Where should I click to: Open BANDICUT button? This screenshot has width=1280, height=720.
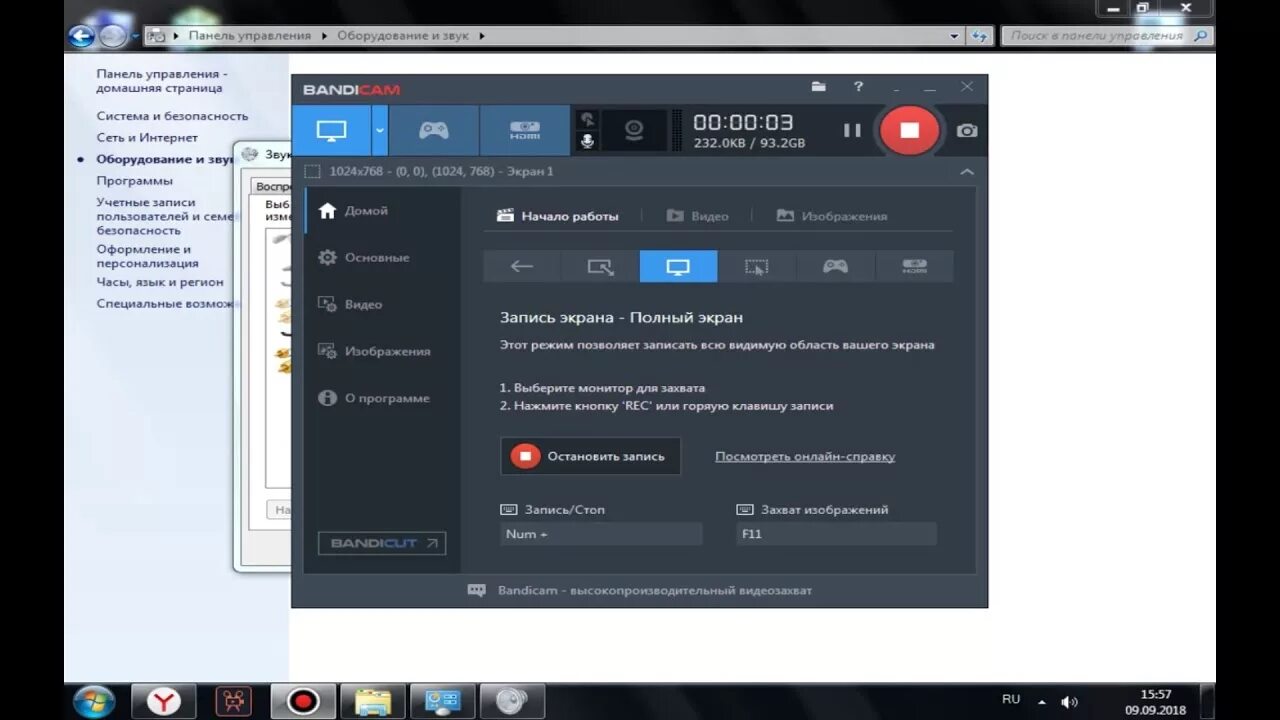click(x=382, y=544)
